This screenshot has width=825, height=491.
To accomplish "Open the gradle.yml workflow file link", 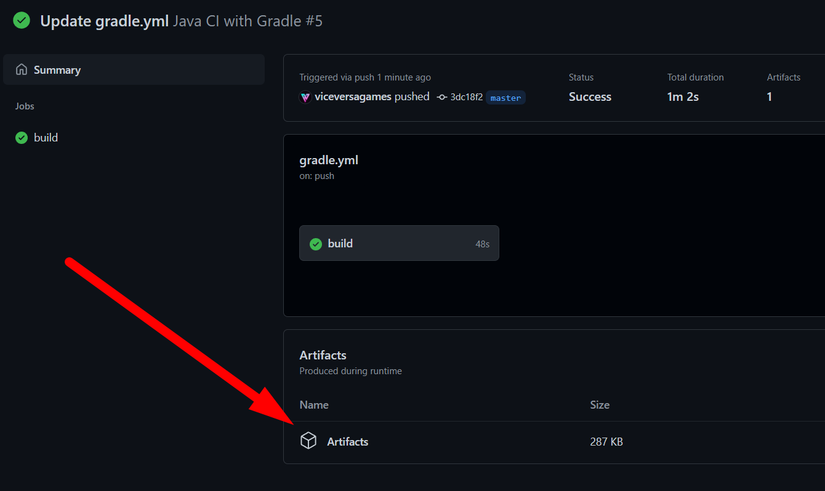I will 329,160.
